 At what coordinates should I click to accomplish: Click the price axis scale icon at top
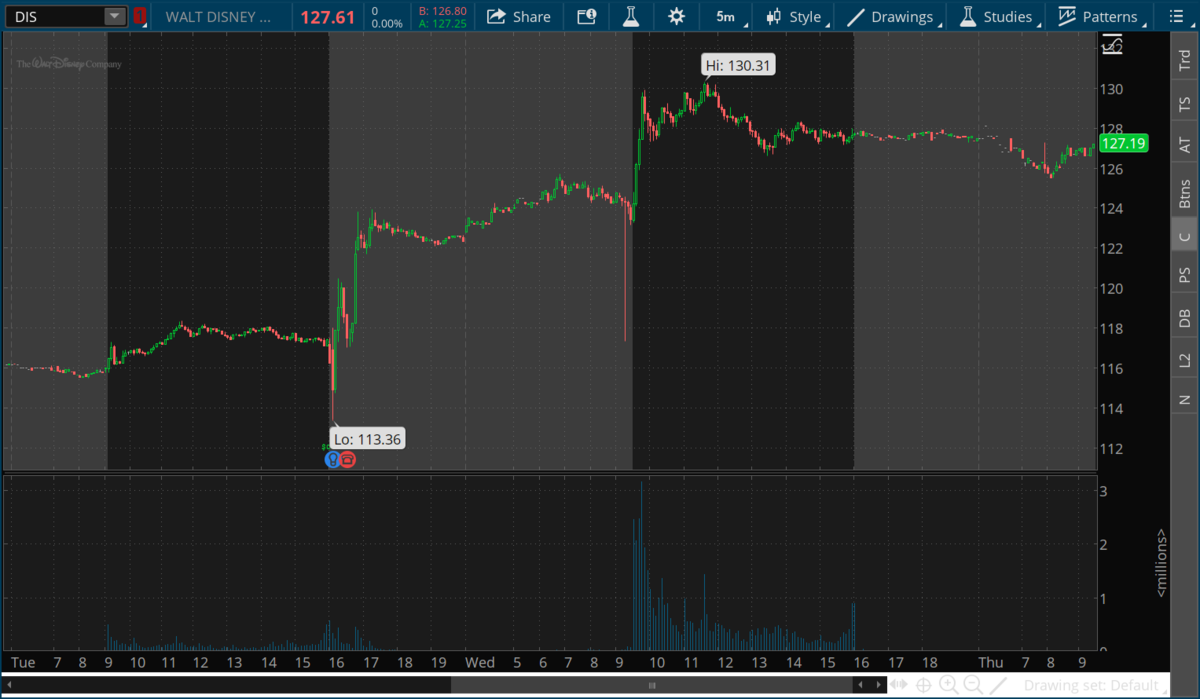coord(1111,44)
